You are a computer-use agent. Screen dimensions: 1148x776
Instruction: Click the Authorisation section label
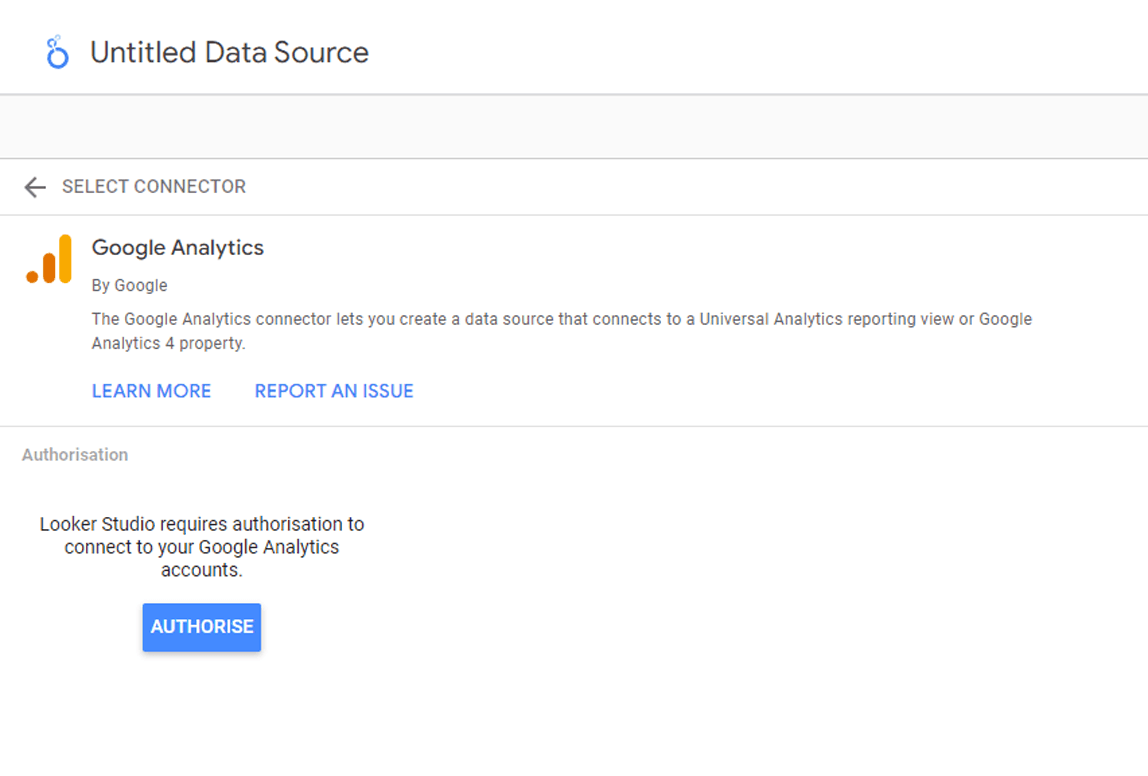pos(75,455)
